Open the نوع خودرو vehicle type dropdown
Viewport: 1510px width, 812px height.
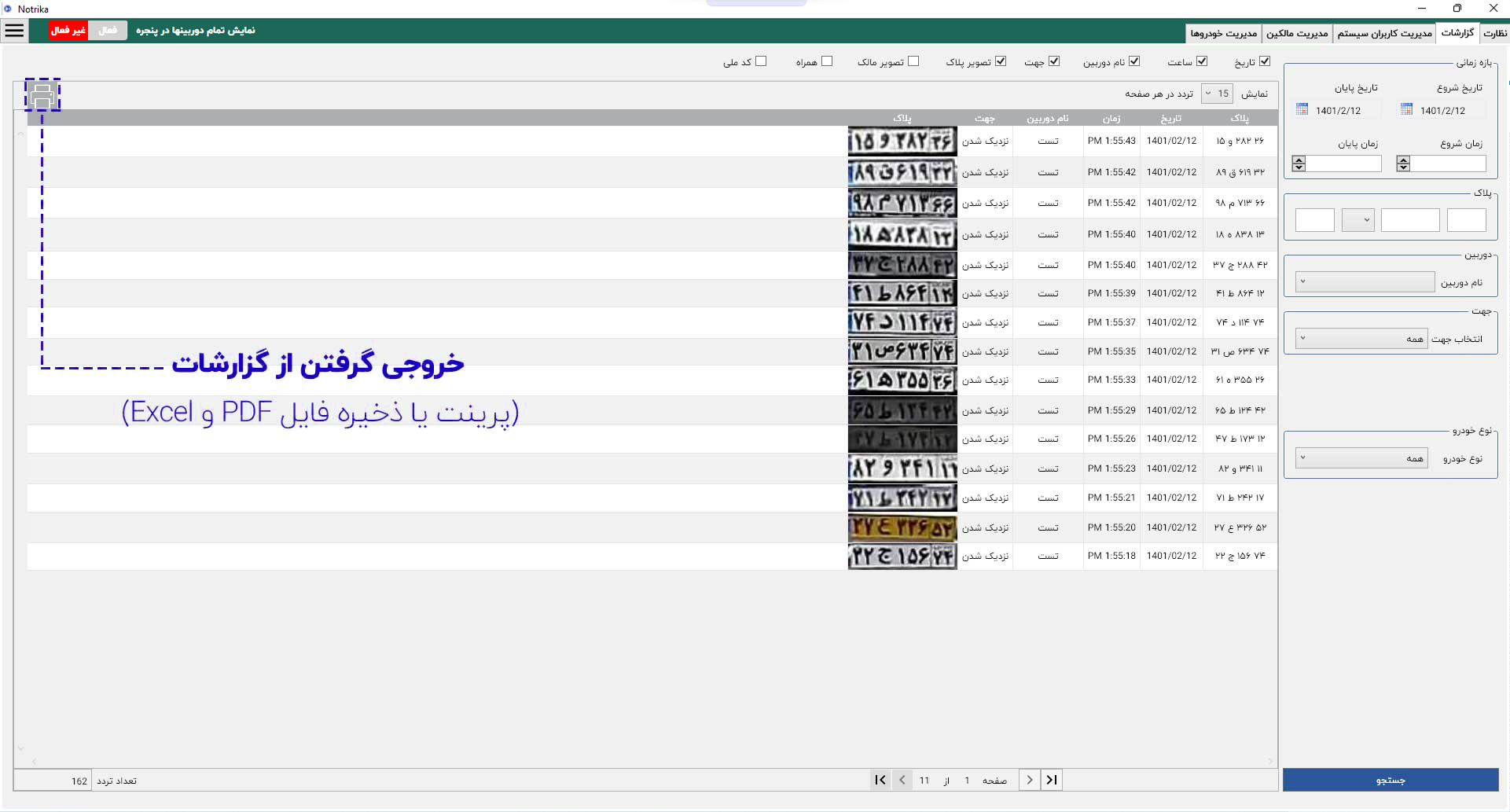coord(1361,458)
